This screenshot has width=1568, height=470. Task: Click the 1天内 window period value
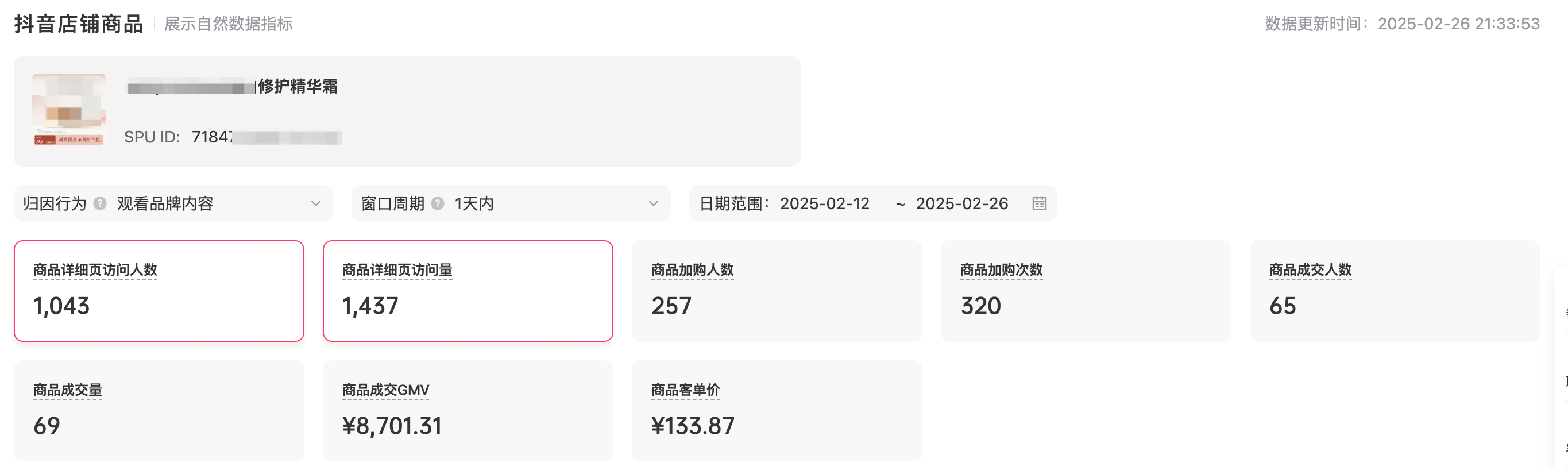(474, 203)
